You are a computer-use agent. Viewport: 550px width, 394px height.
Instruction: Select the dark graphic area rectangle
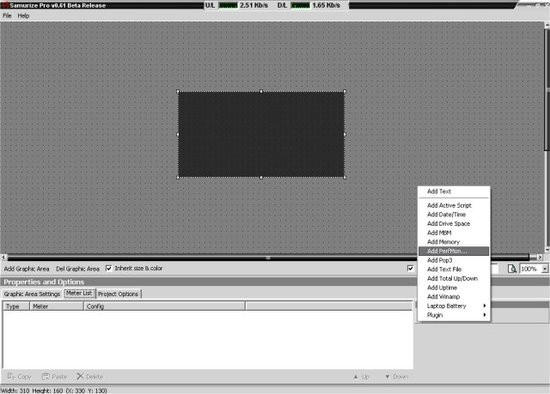(x=261, y=134)
